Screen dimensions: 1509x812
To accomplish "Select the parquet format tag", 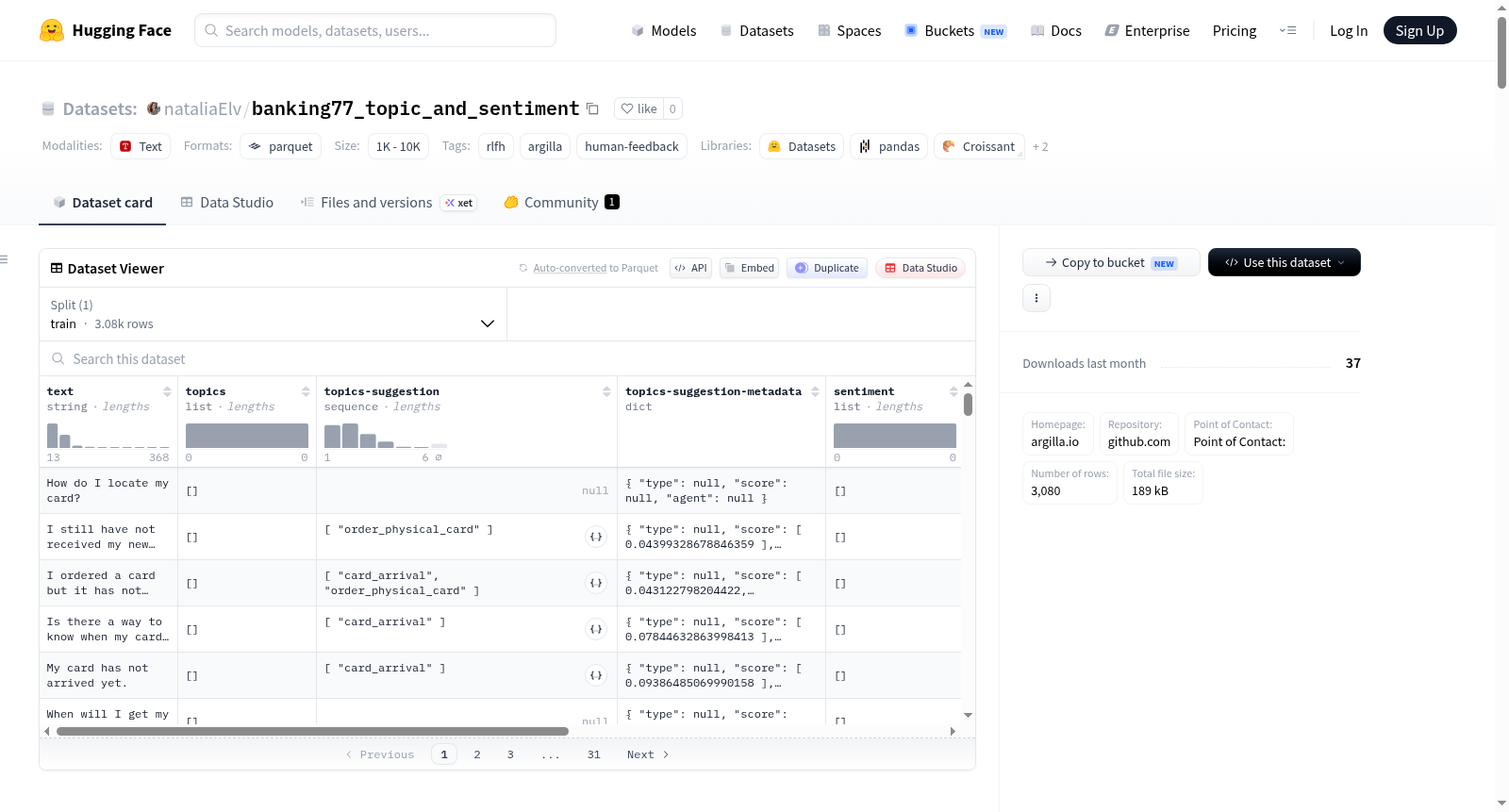I will click(x=281, y=146).
